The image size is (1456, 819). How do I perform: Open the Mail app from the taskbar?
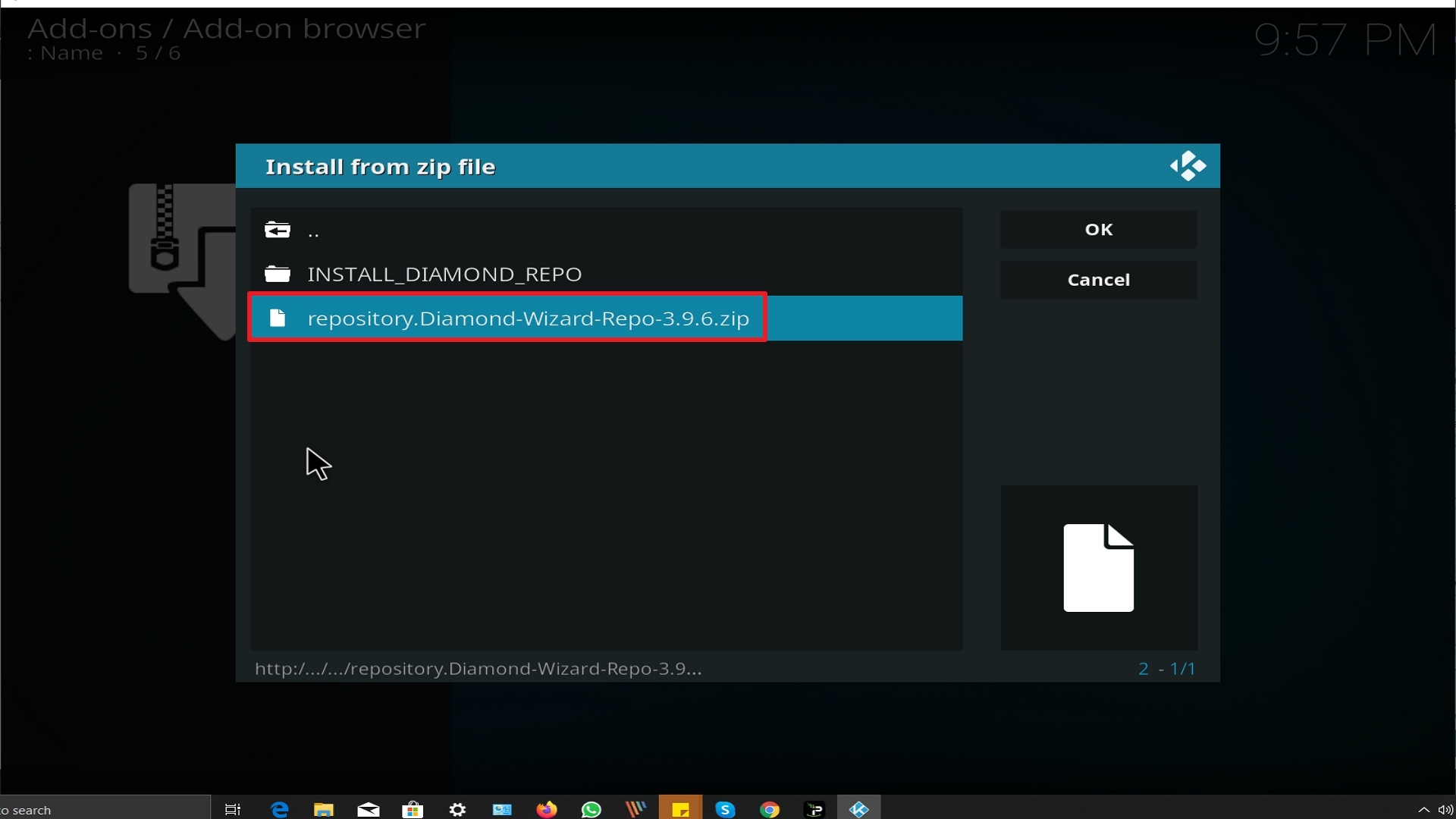coord(369,809)
